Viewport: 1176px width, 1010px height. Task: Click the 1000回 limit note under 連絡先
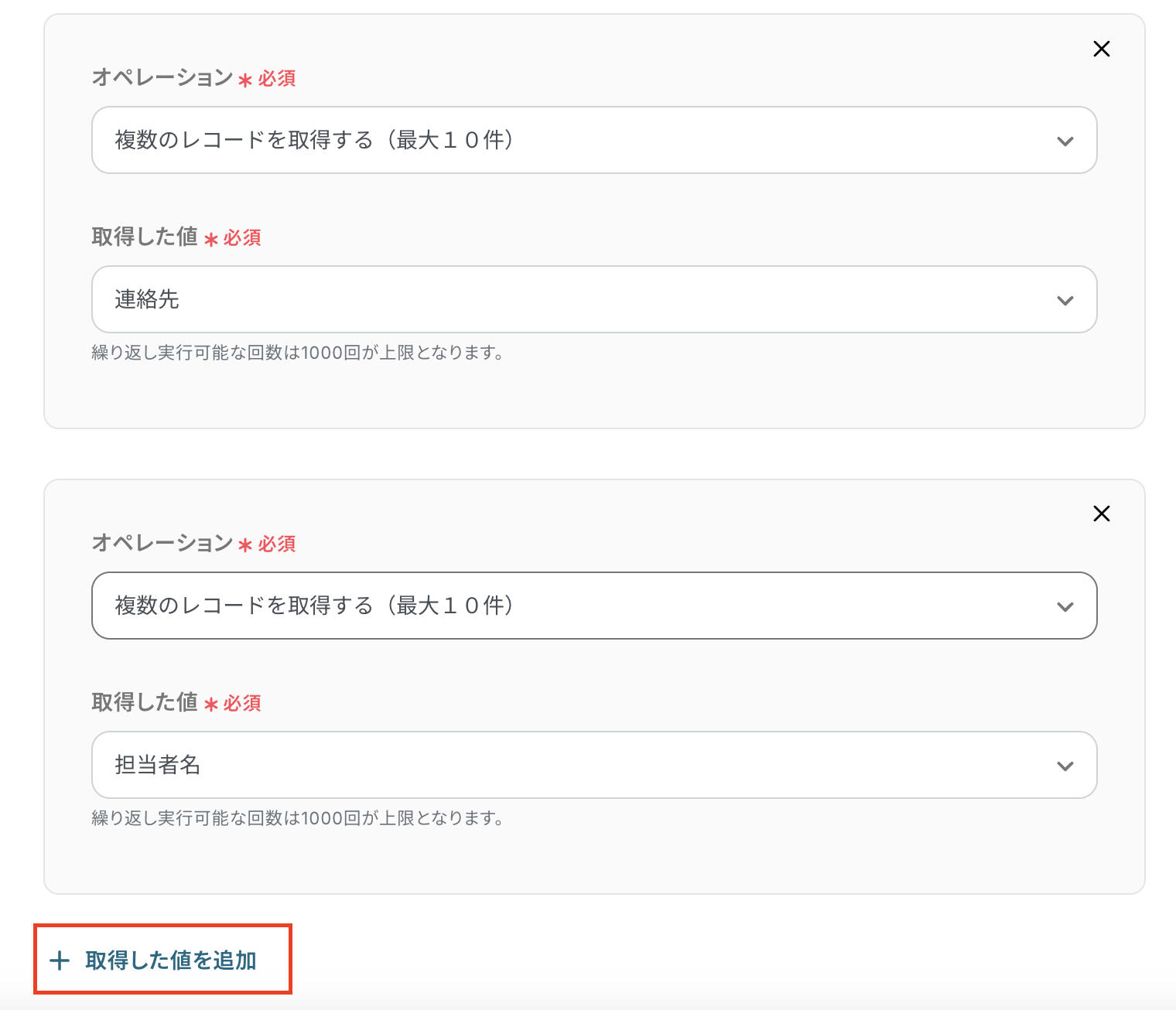(298, 353)
